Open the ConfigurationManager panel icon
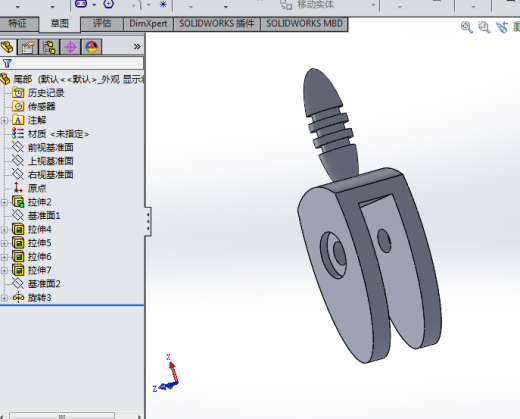The height and width of the screenshot is (419, 520). (49, 47)
